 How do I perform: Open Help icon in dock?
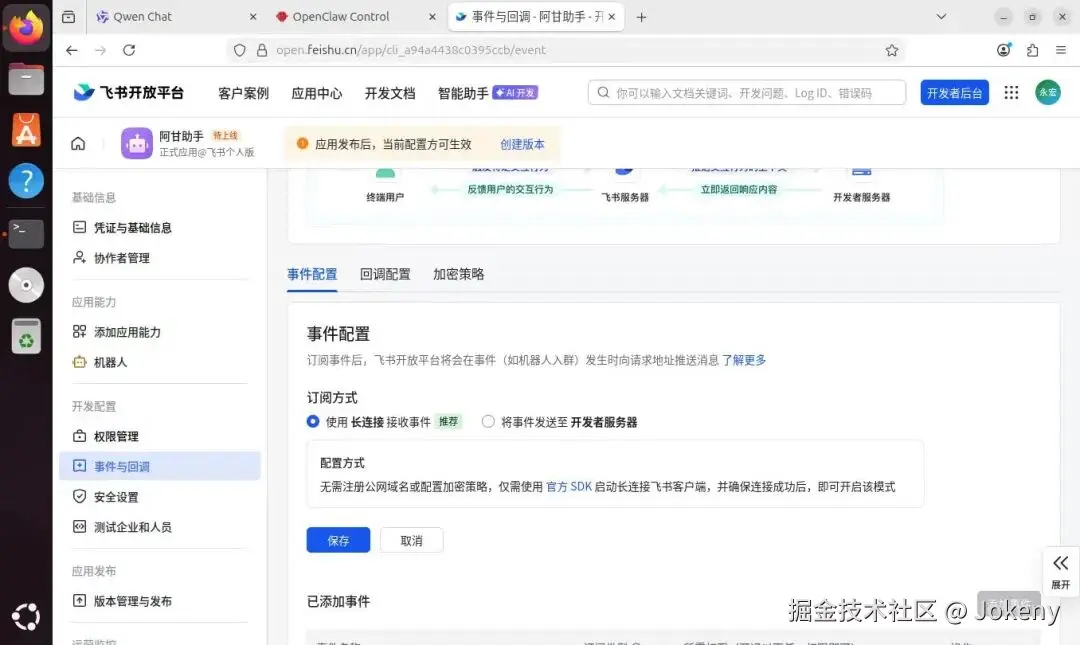(x=26, y=181)
